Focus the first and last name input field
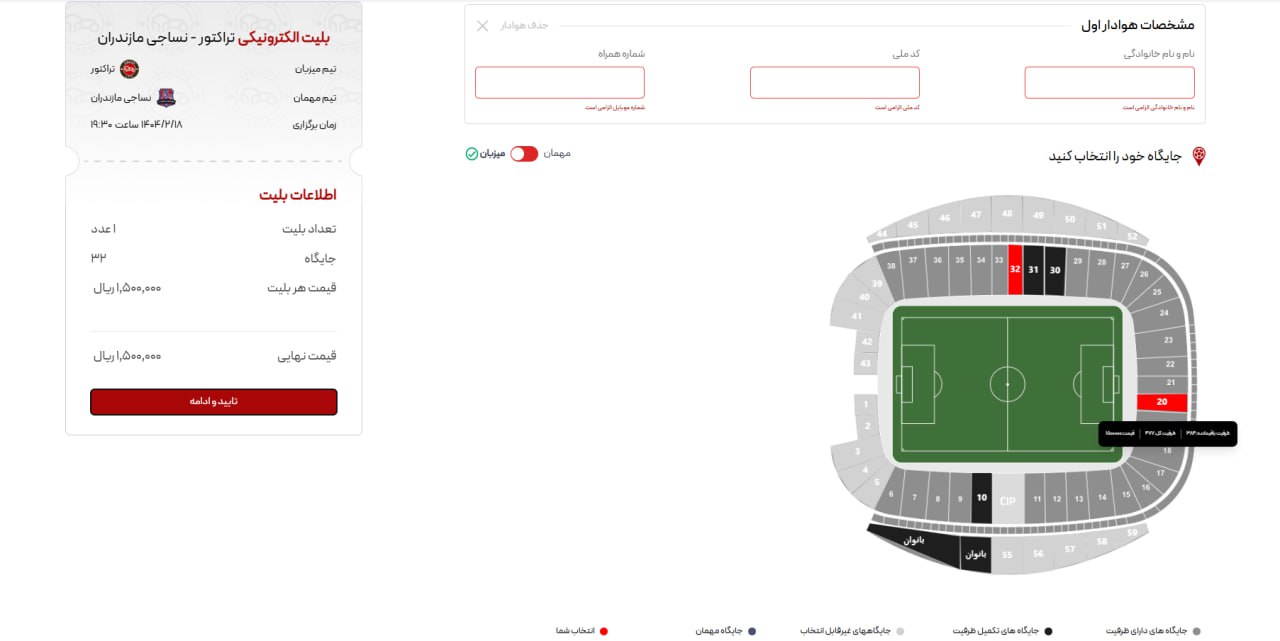The height and width of the screenshot is (641, 1280). click(1109, 83)
